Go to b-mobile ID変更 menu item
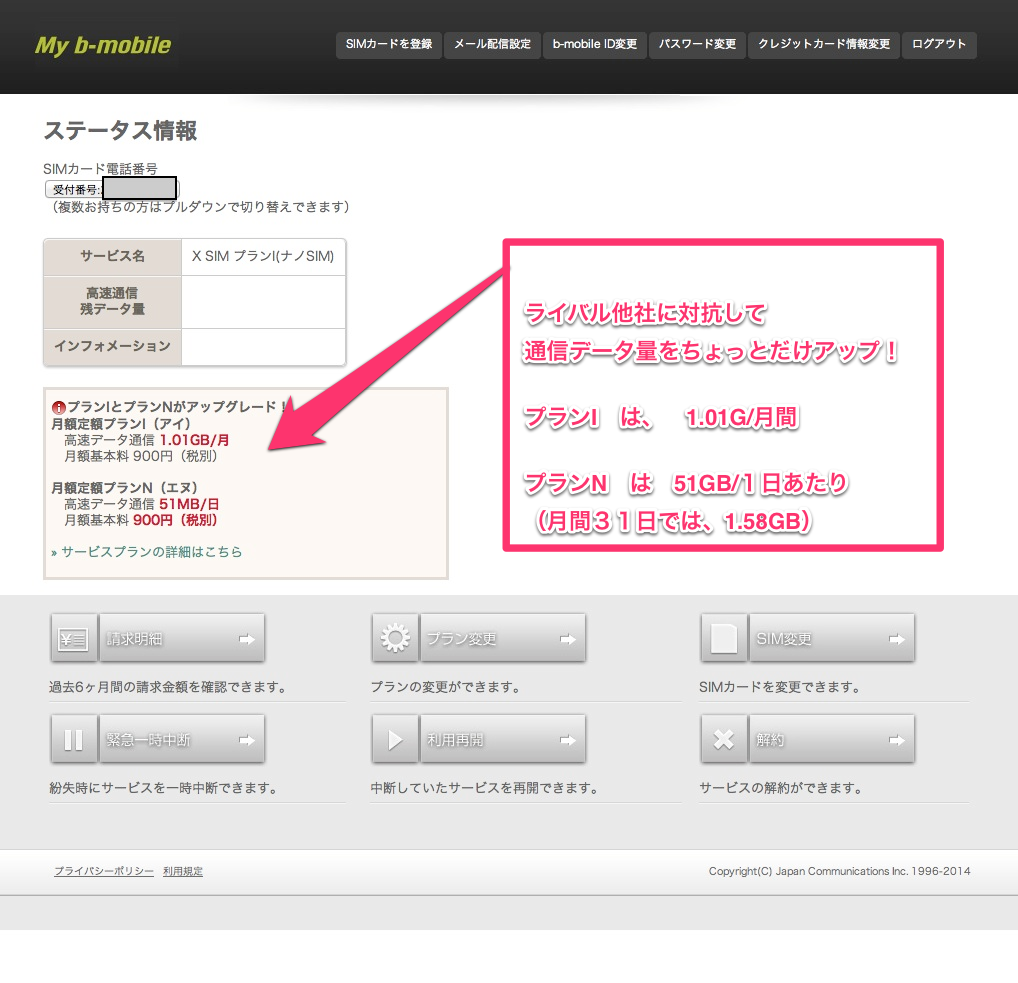The image size is (1018, 983). (595, 45)
